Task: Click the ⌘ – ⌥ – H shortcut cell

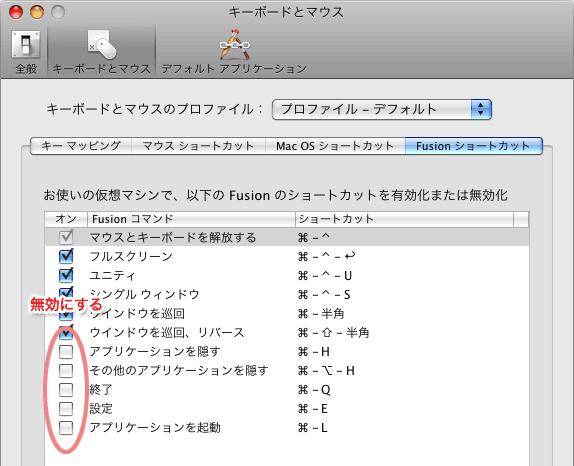Action: 326,371
